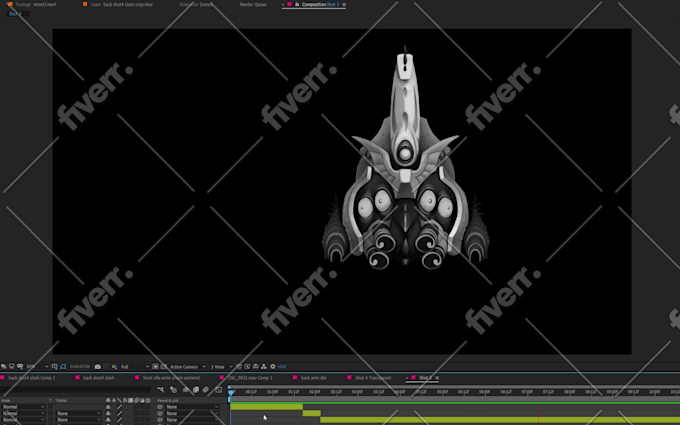Viewport: 680px width, 425px height.
Task: Toggle the Draft 3D timeline icon
Action: pyautogui.click(x=173, y=389)
